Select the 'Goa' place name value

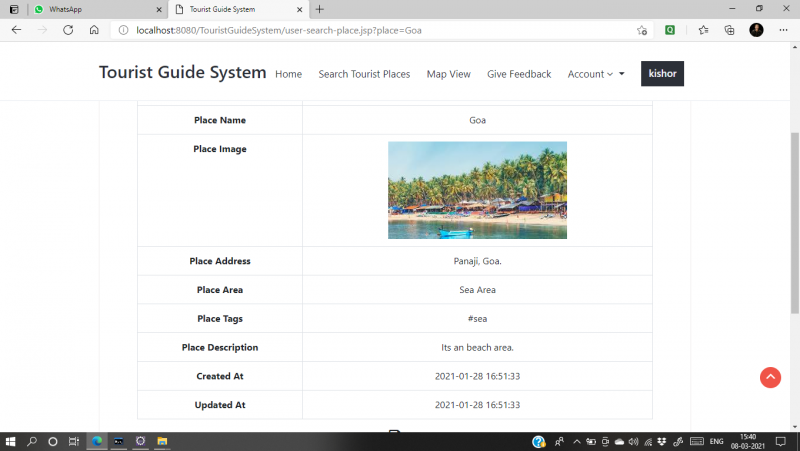coord(477,120)
